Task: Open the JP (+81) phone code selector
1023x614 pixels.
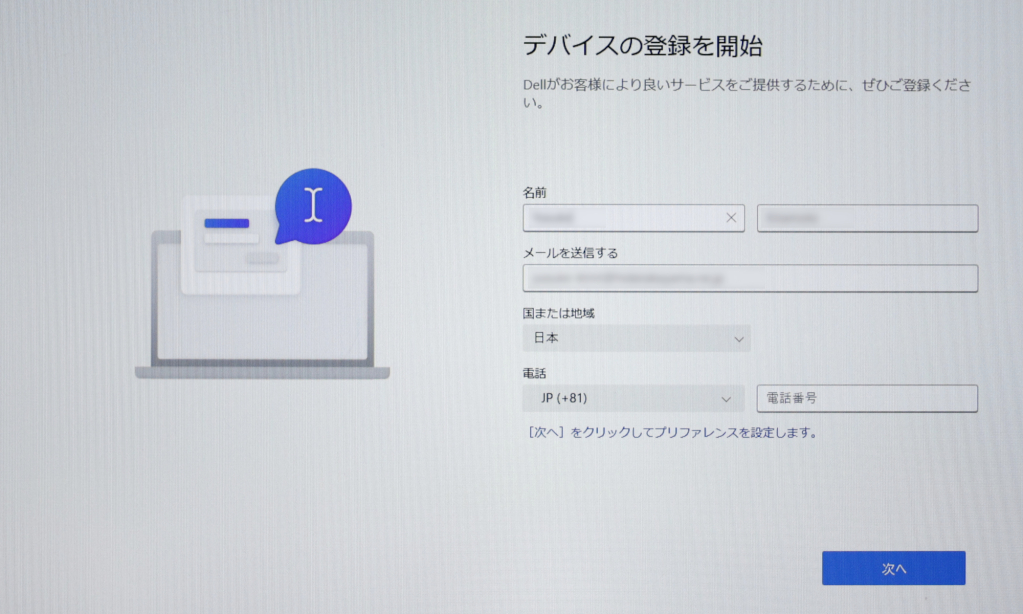Action: [632, 399]
